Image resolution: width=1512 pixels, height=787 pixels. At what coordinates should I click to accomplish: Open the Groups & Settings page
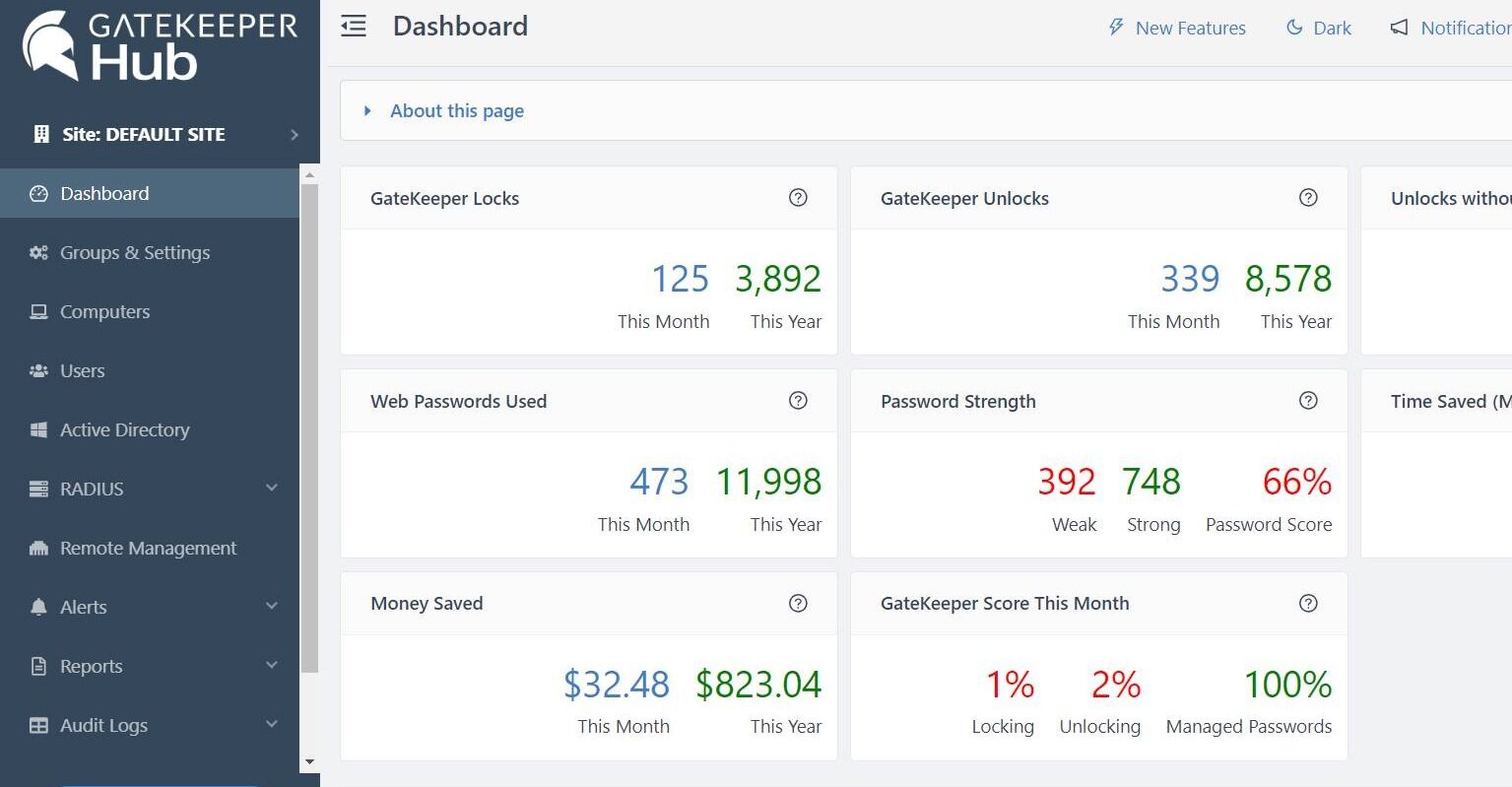135,252
